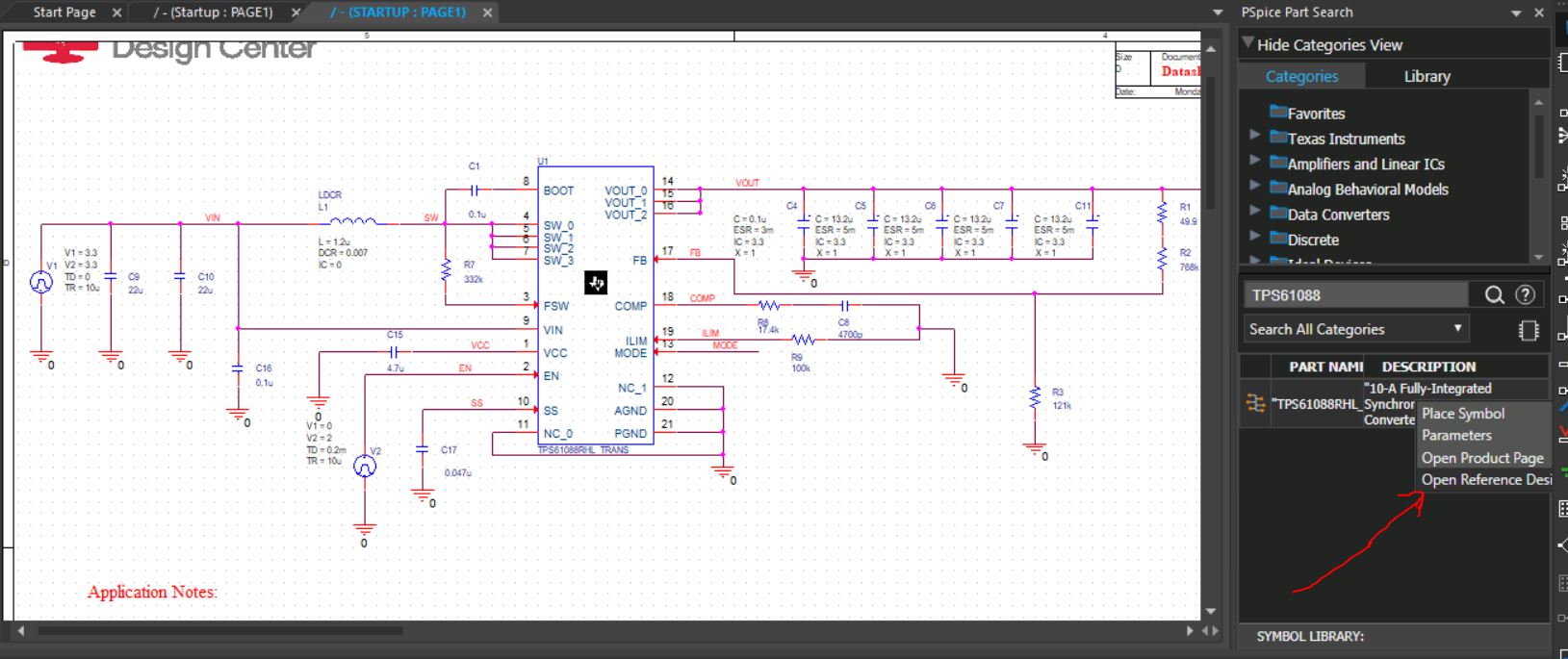The height and width of the screenshot is (659, 1568).
Task: Click the Texas Instruments folder icon
Action: 1278,138
